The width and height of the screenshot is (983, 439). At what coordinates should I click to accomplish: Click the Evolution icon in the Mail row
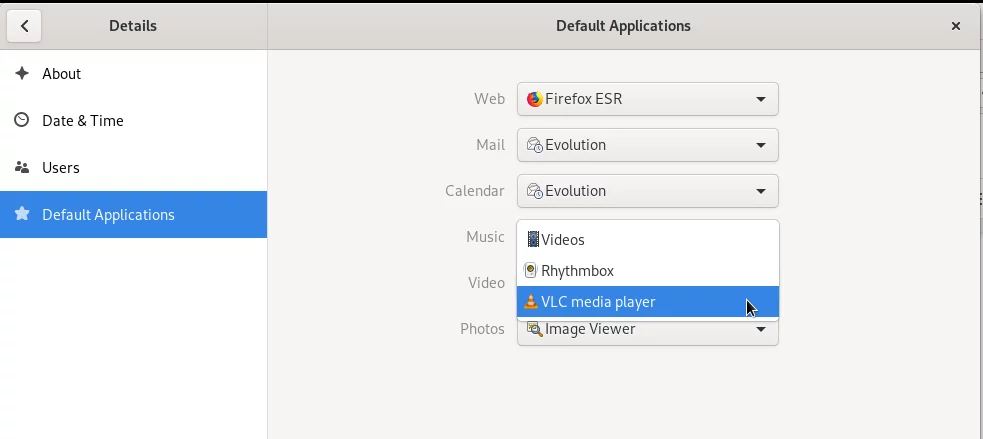[x=534, y=145]
